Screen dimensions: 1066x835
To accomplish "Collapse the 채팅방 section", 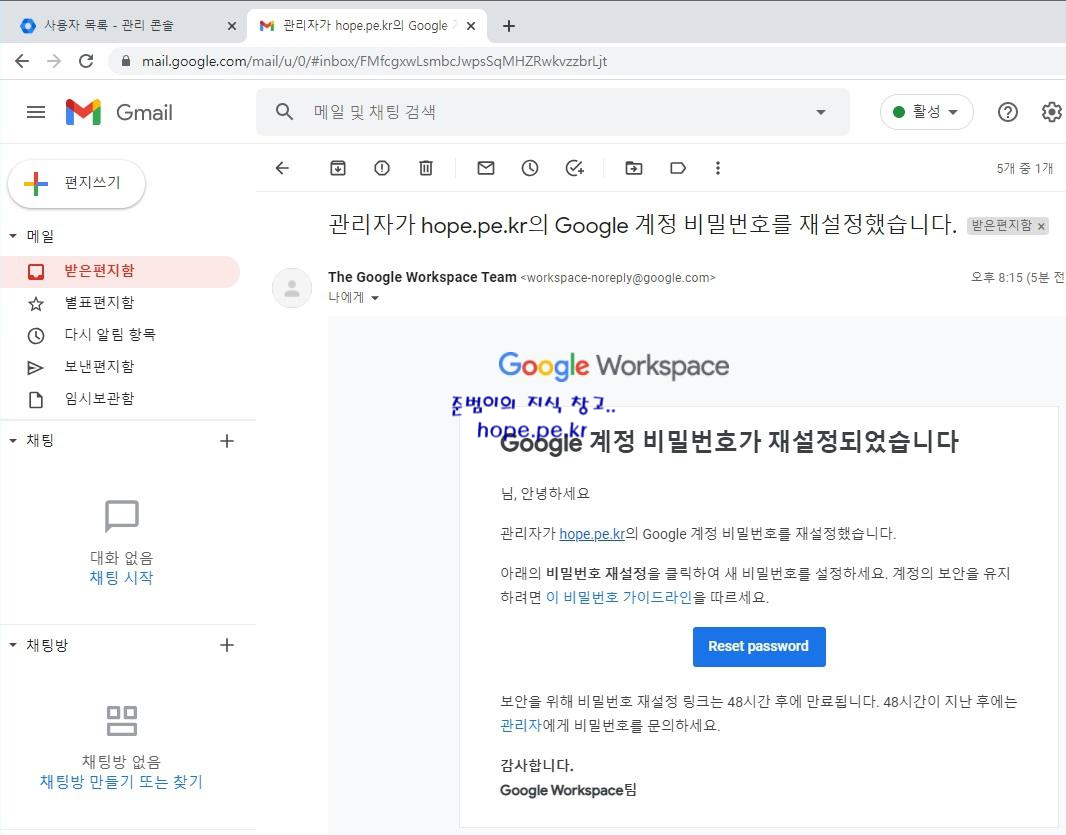I will [13, 645].
